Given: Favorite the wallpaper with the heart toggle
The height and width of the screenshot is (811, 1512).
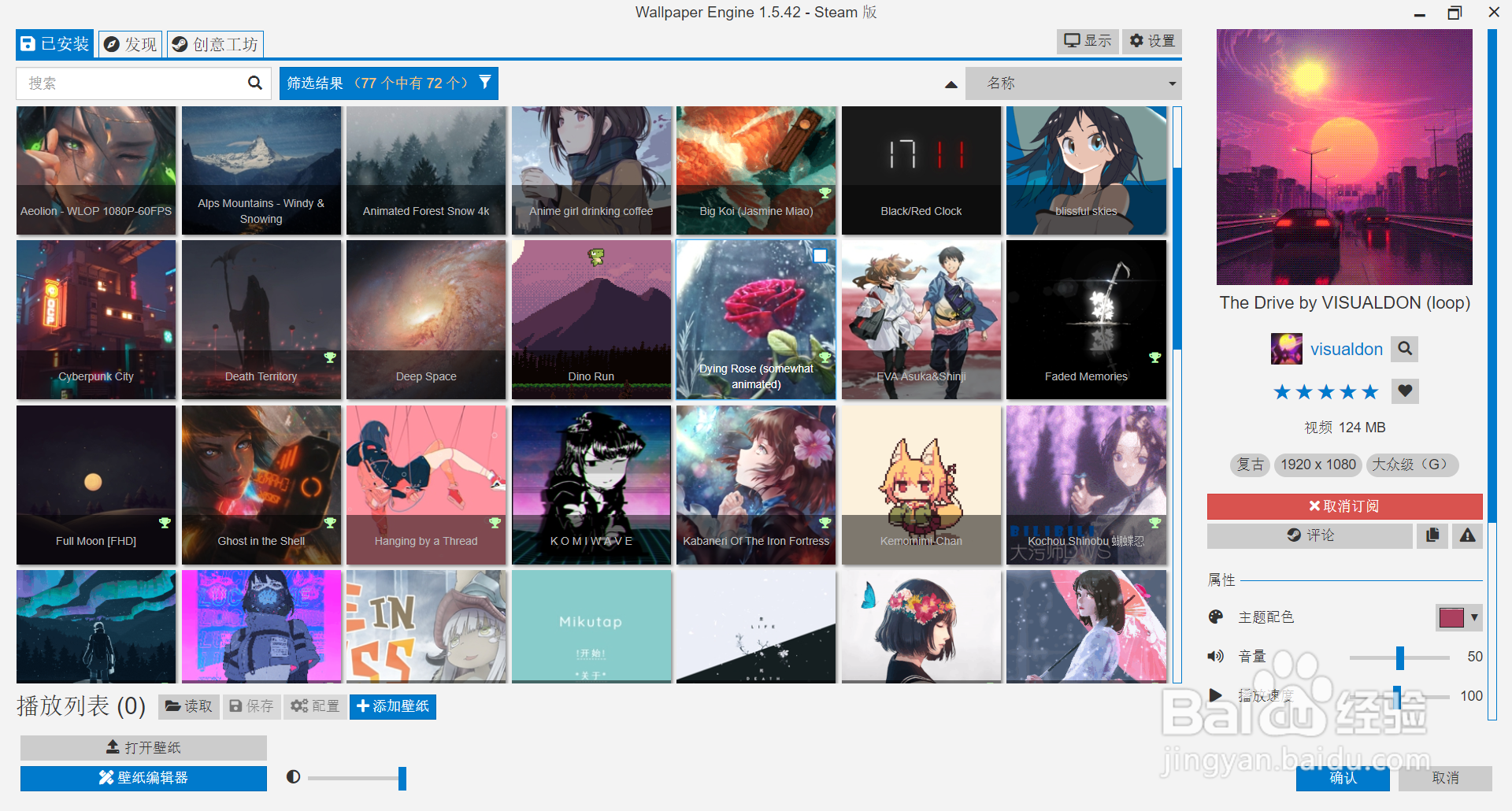Looking at the screenshot, I should tap(1405, 391).
